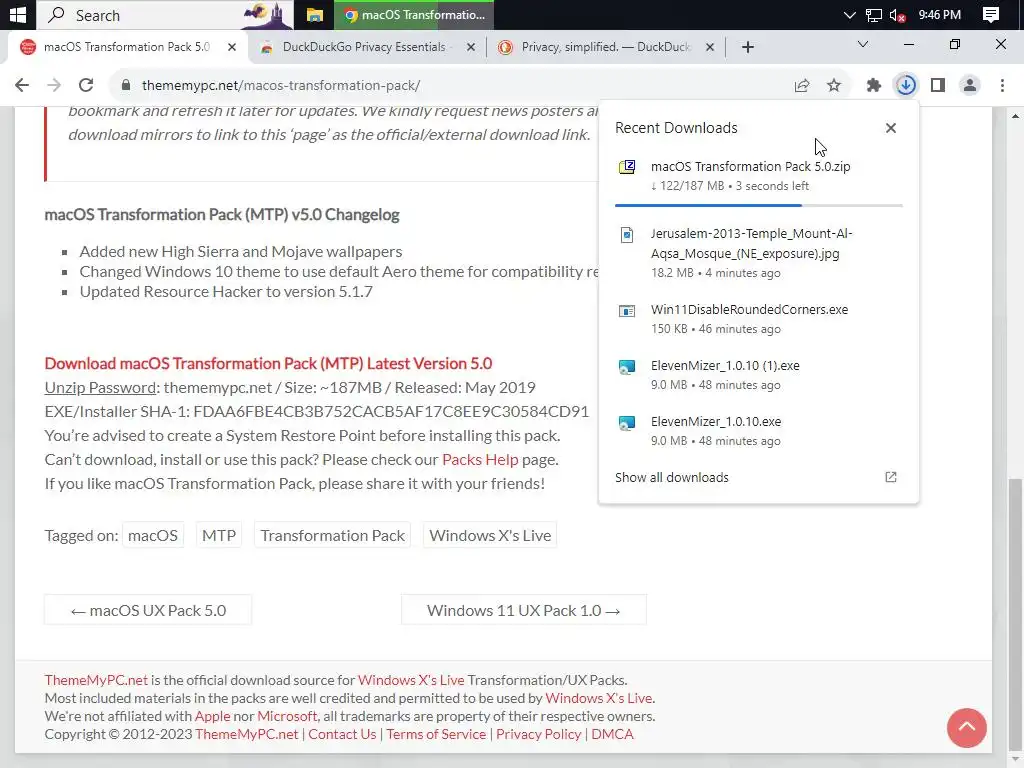Go to next post Windows 11 UX Pack 1.0
Viewport: 1024px width, 768px height.
tap(524, 610)
